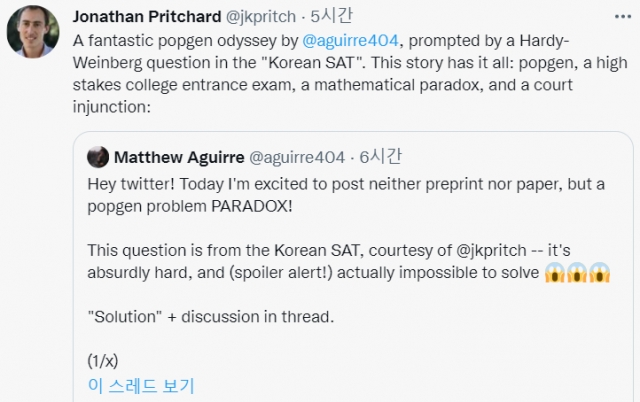This screenshot has height=402, width=640.
Task: Click the middle screaming face emoji
Action: tap(577, 273)
